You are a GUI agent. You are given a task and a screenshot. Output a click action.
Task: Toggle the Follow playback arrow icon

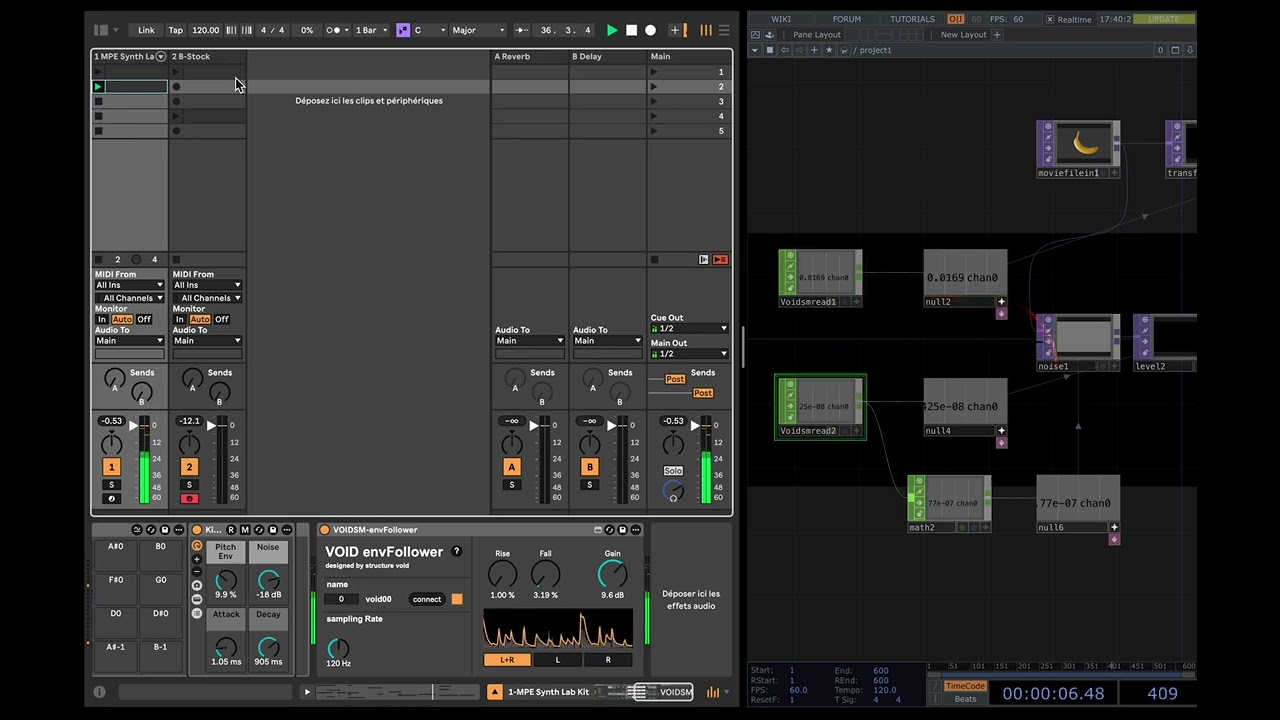(521, 30)
